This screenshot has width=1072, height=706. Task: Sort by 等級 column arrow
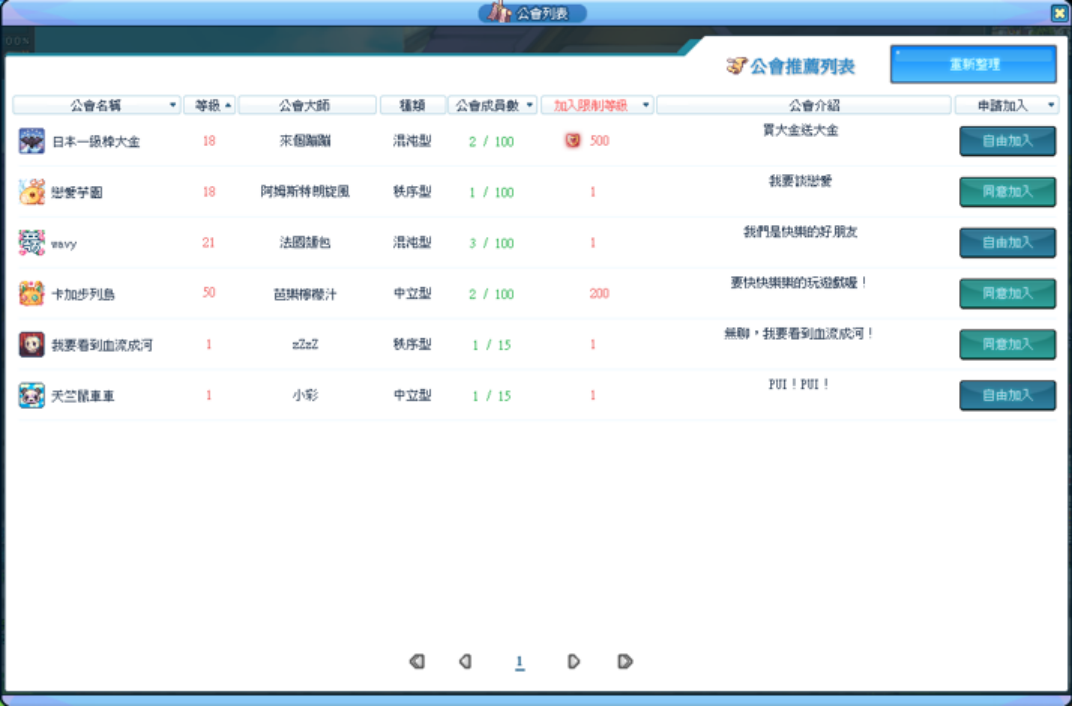(228, 105)
